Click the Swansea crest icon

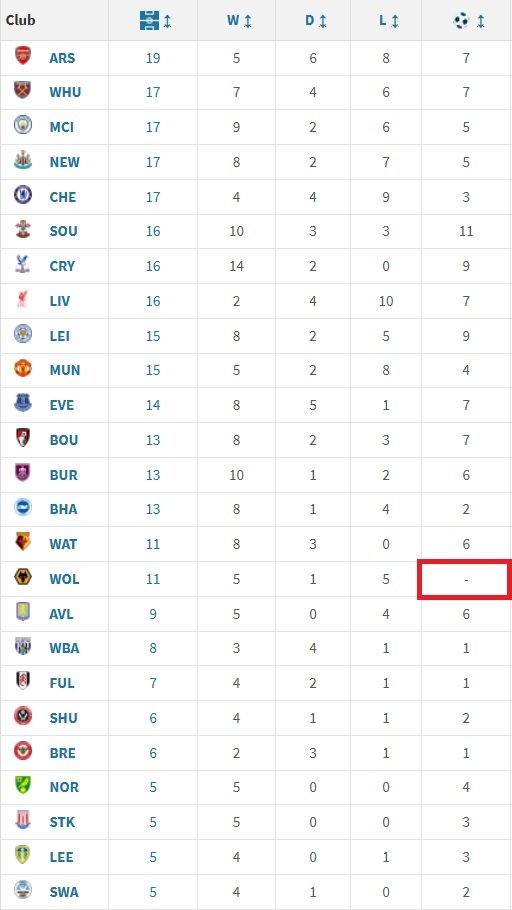click(23, 890)
